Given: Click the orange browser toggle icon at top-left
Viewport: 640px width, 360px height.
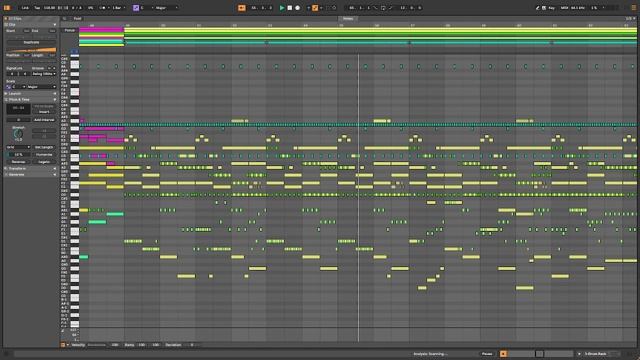Looking at the screenshot, I should pyautogui.click(x=7, y=8).
